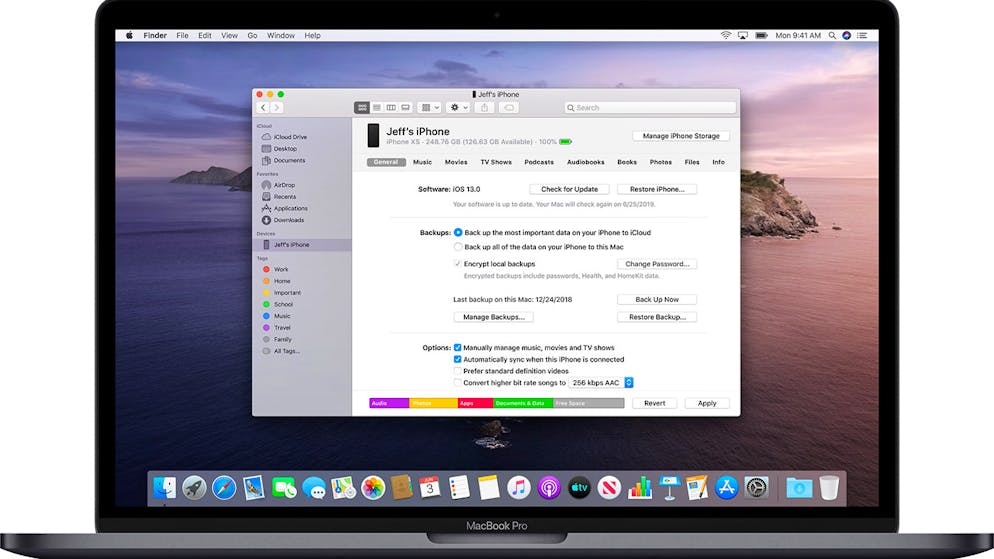Viewport: 994px width, 559px height.
Task: Click the Edit Tags toolbar icon
Action: (508, 108)
